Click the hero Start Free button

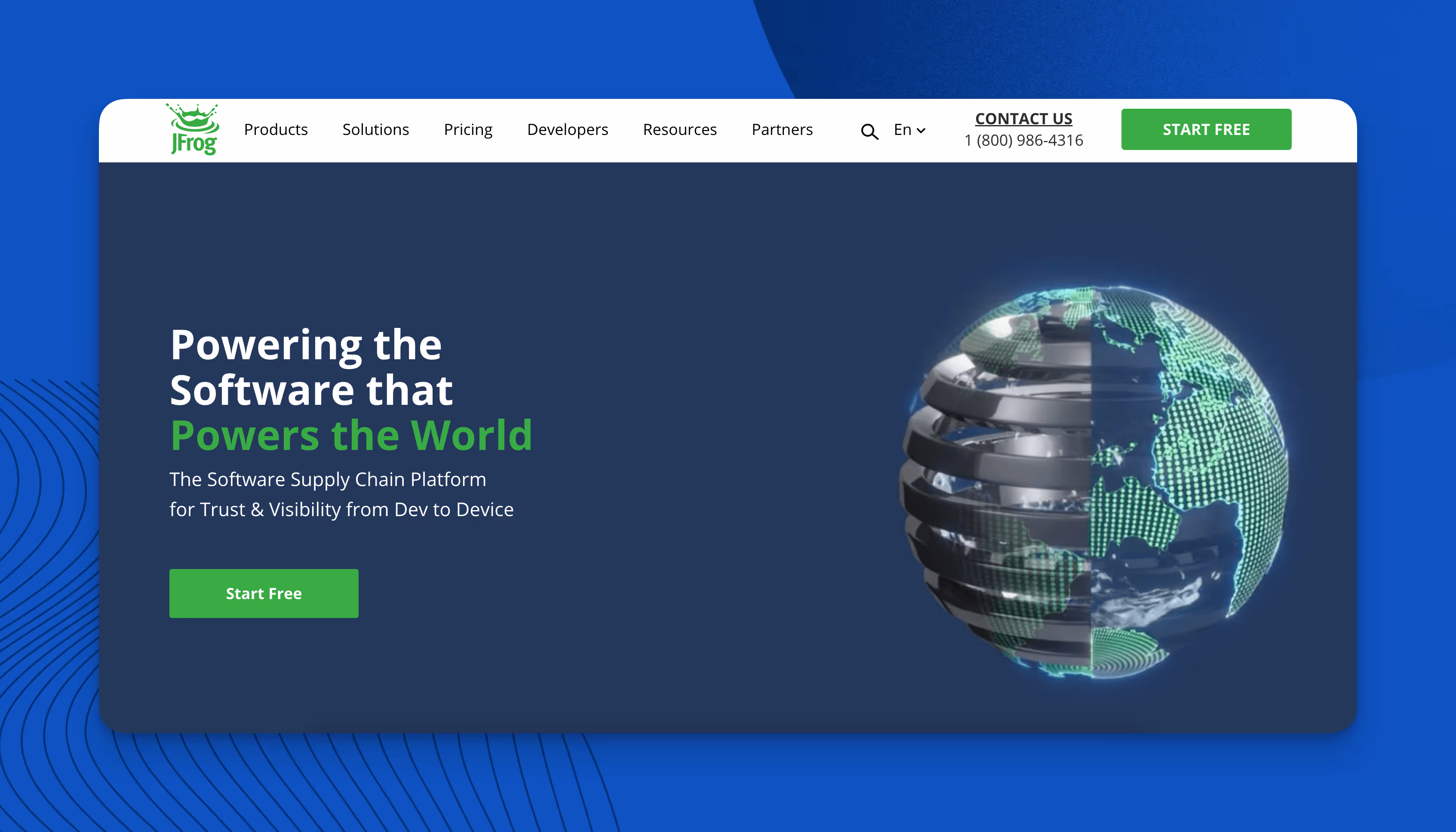click(x=264, y=593)
